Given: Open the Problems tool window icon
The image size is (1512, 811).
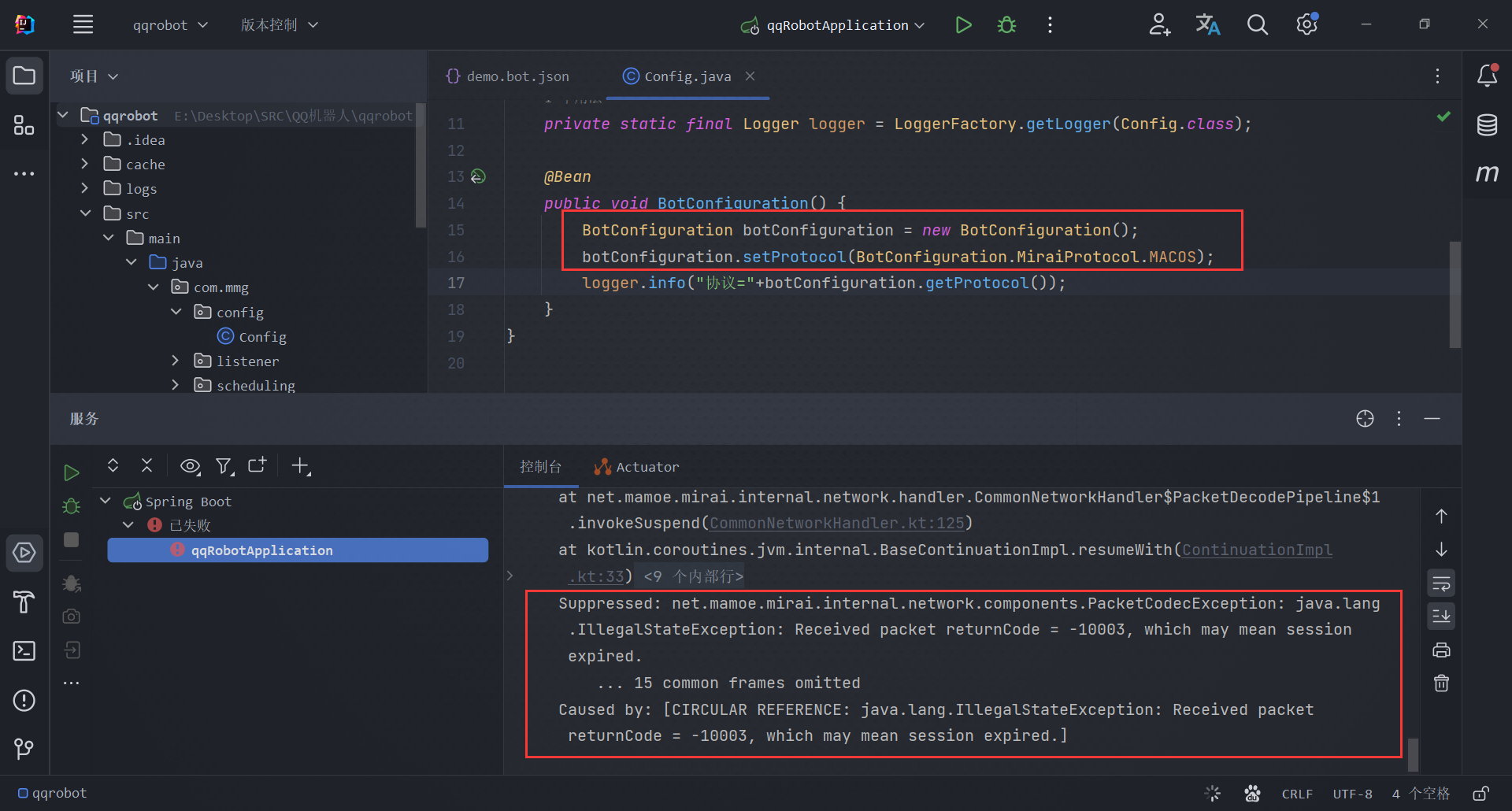Looking at the screenshot, I should pos(24,700).
